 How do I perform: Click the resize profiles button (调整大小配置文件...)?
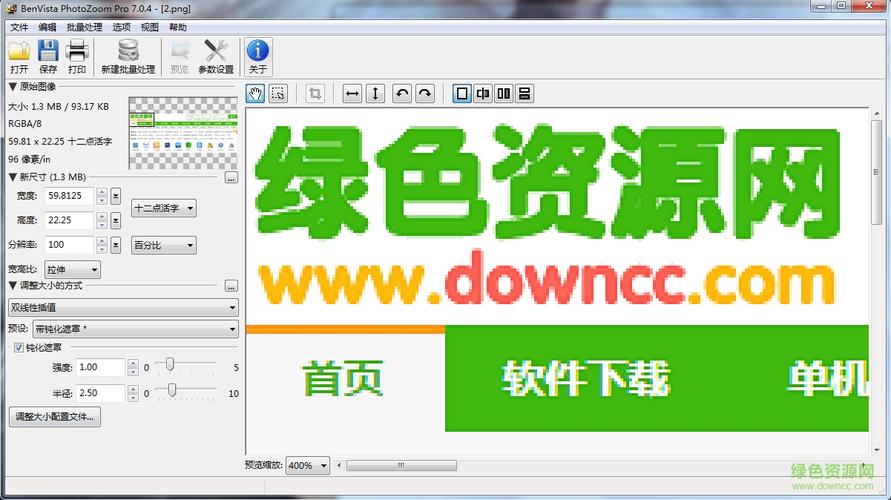coord(55,416)
